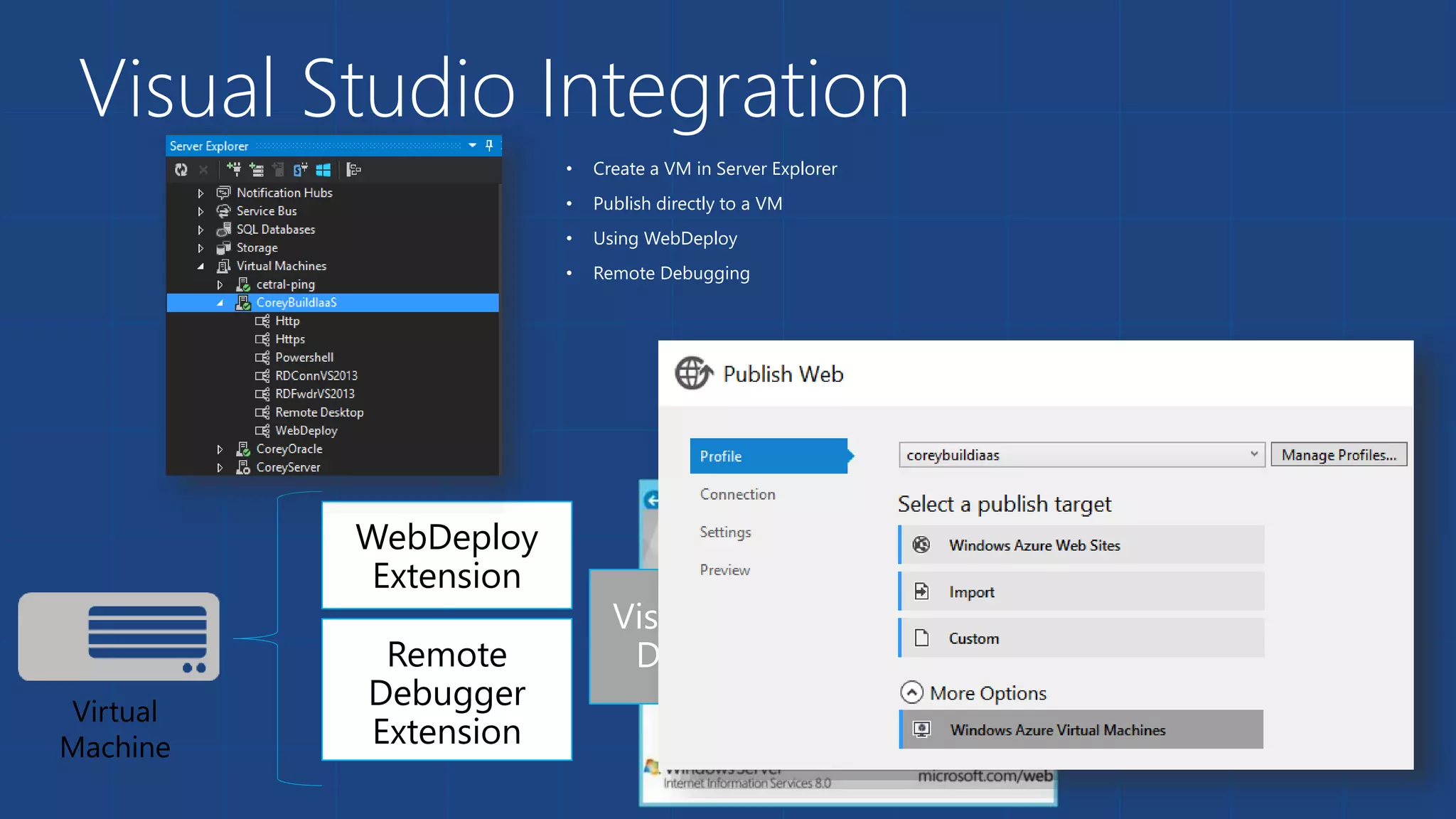Click the Remote Debugger Extension box
The width and height of the screenshot is (1456, 819).
pyautogui.click(x=447, y=690)
